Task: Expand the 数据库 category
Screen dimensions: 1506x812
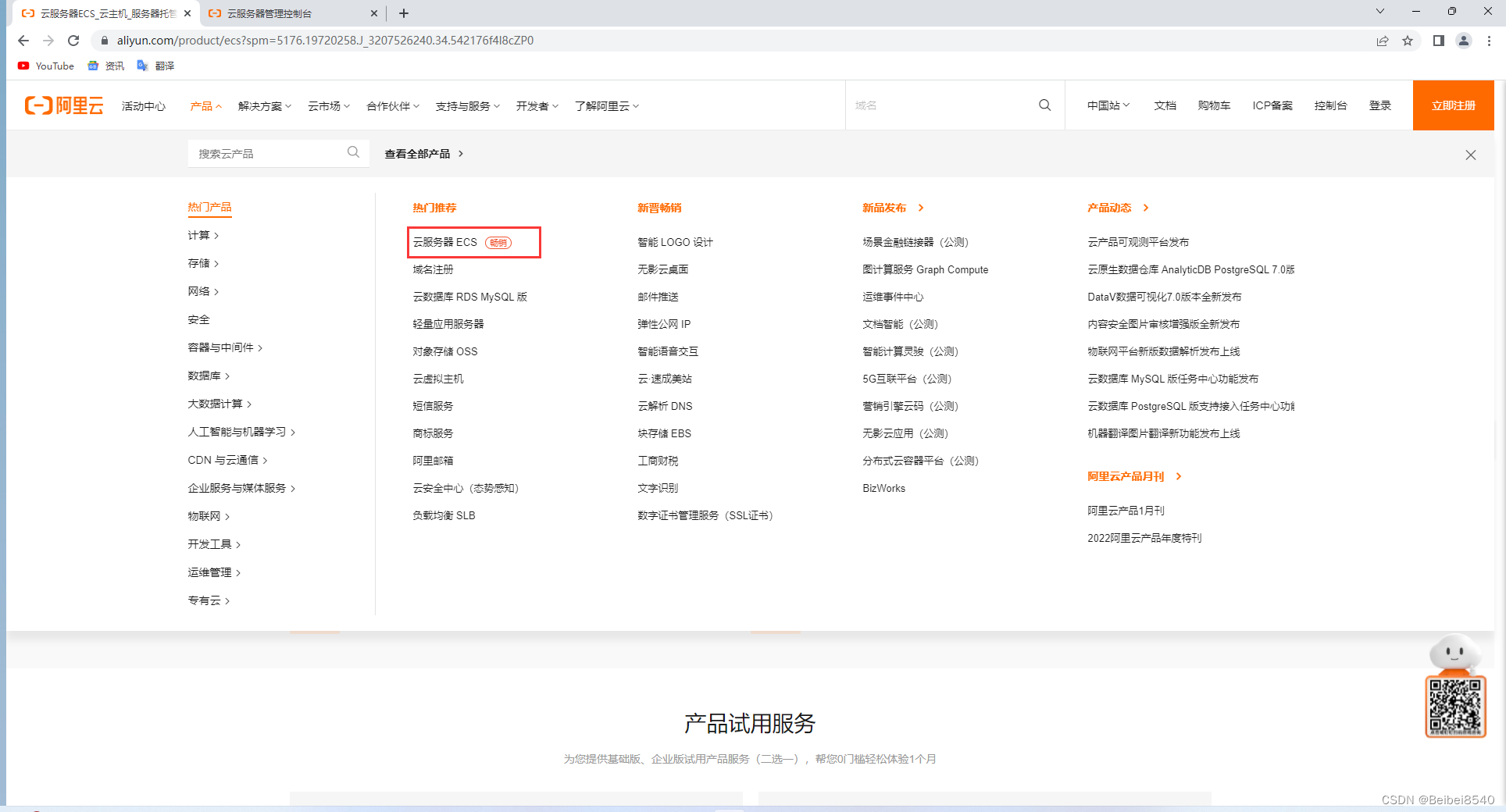Action: coord(209,376)
